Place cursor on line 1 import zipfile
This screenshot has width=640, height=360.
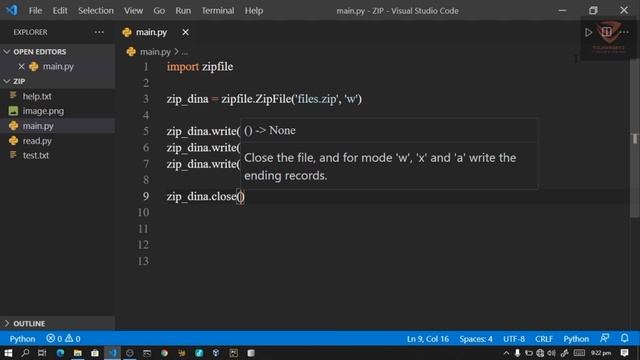click(200, 67)
